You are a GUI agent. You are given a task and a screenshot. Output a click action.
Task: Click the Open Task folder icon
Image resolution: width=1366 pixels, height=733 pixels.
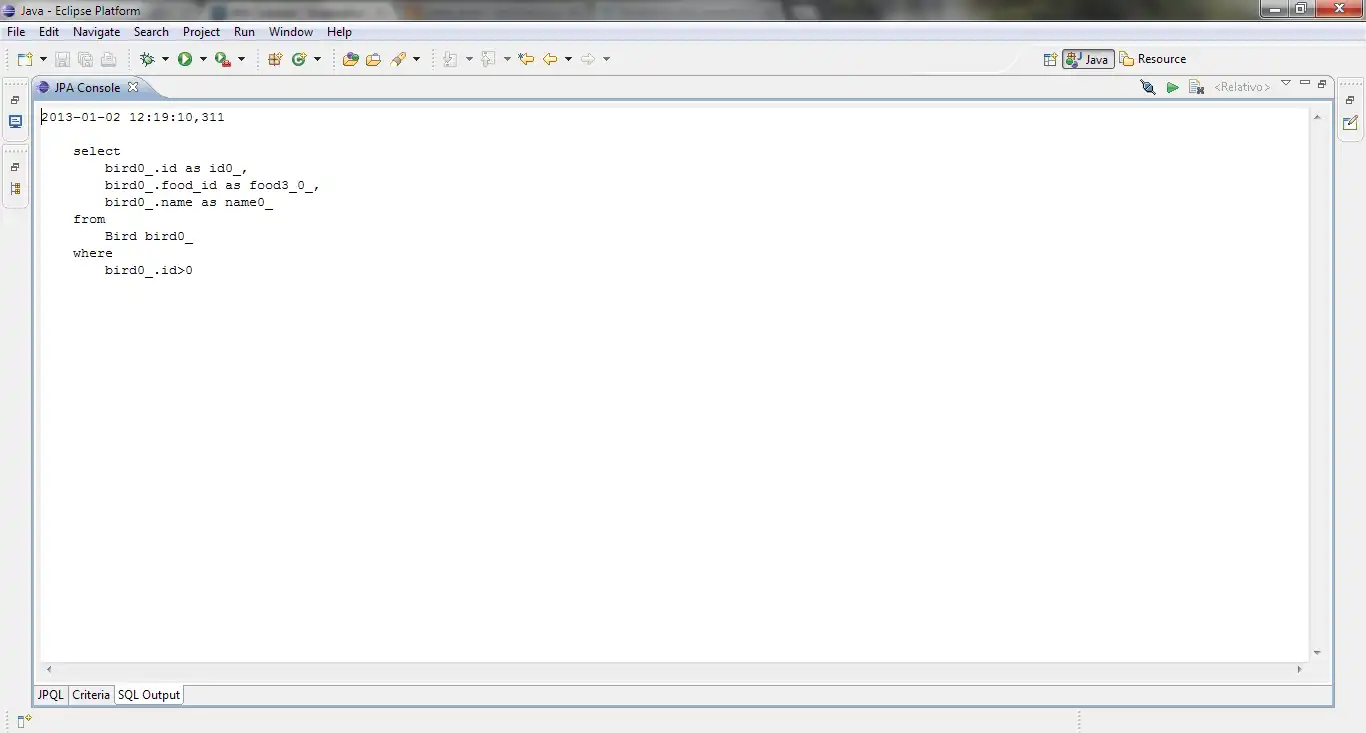click(x=373, y=59)
